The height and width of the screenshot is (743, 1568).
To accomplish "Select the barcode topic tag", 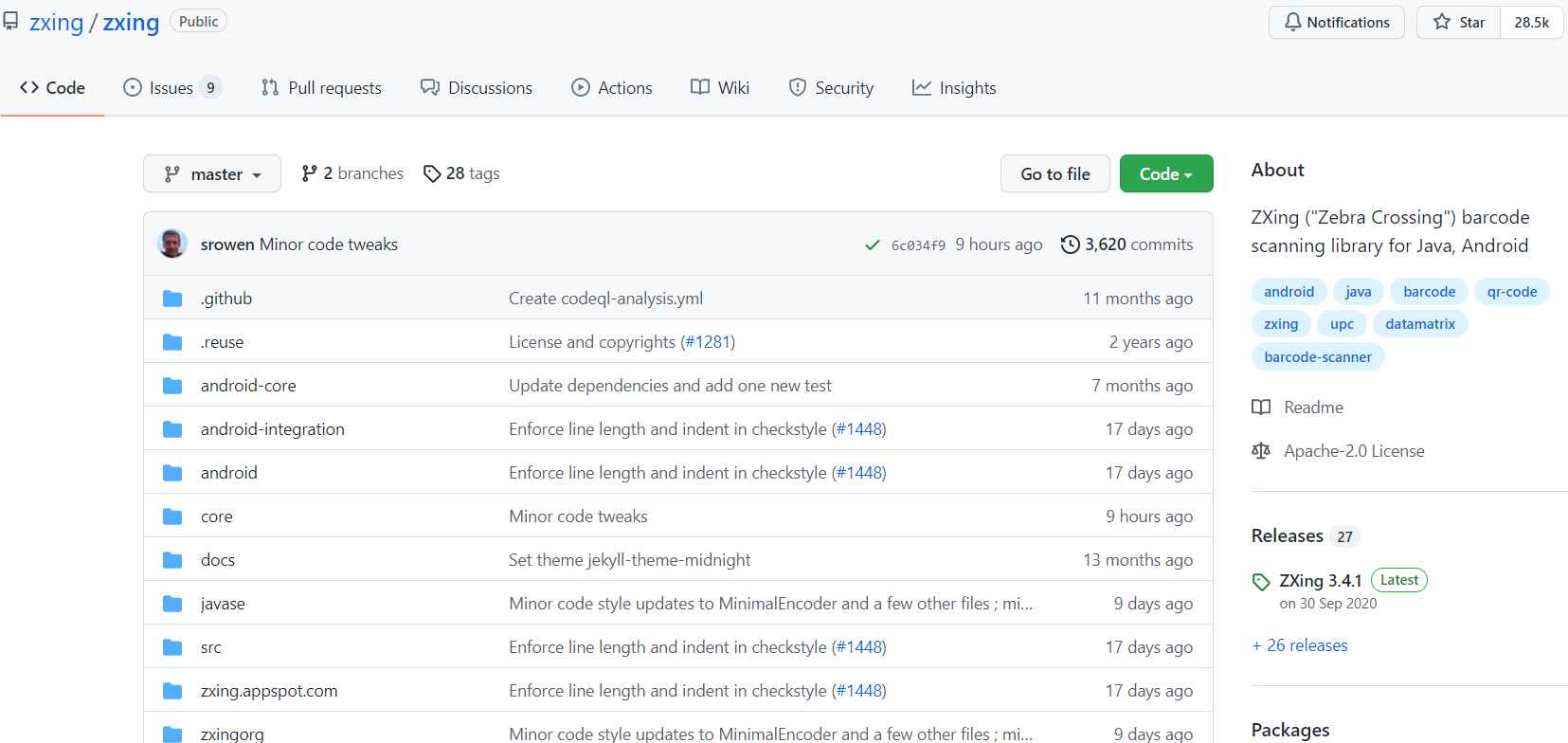I will [1429, 292].
